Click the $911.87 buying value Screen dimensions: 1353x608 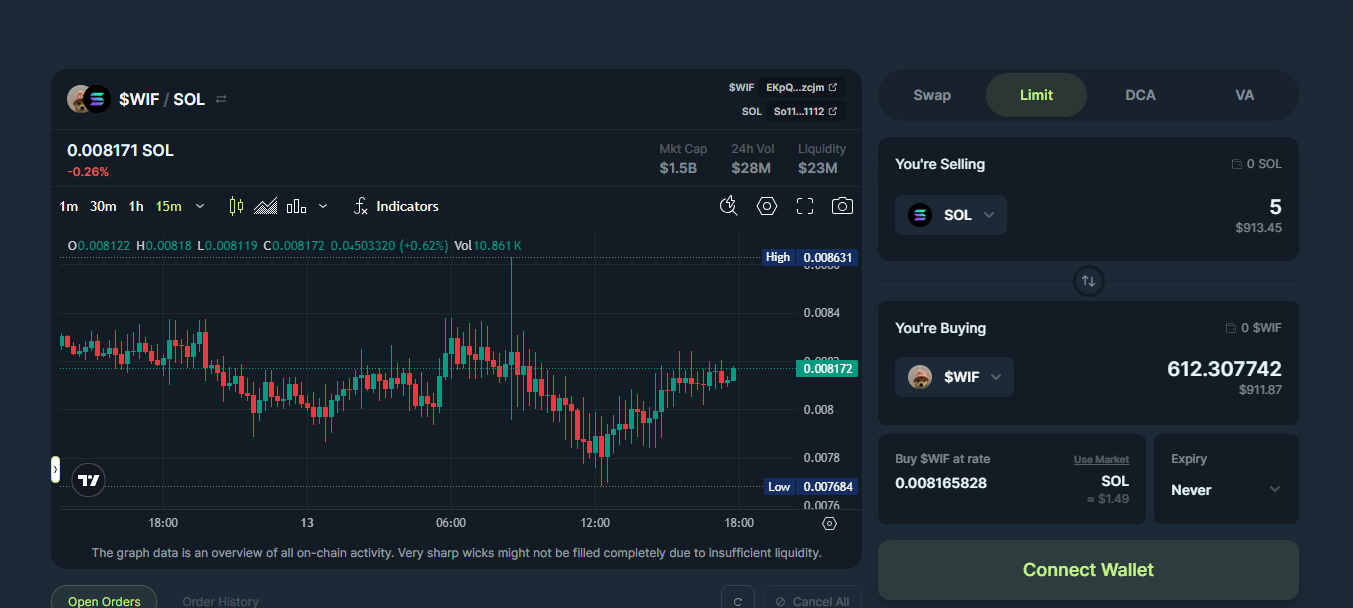coord(1260,390)
